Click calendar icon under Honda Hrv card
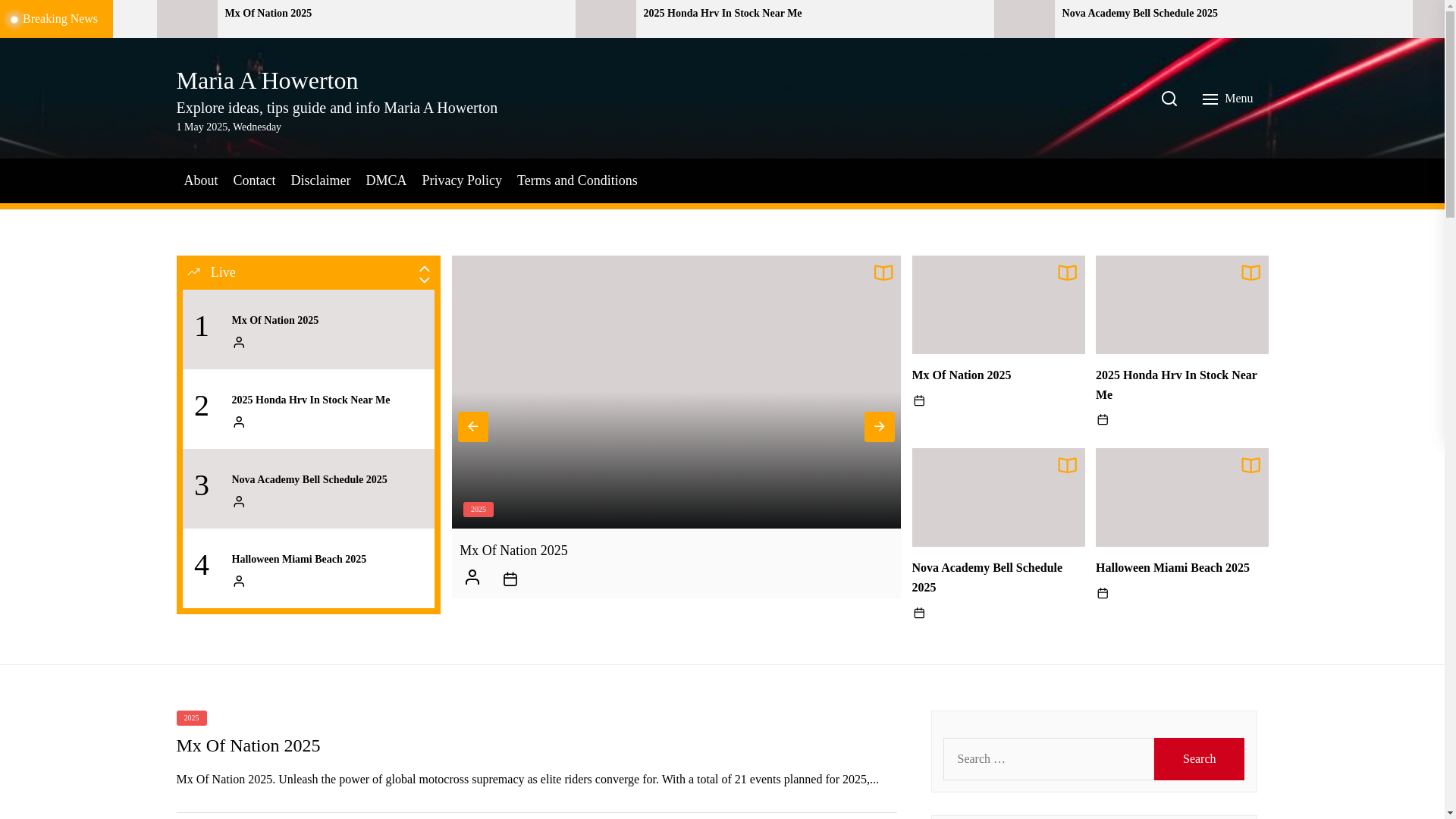This screenshot has height=819, width=1456. click(1103, 419)
